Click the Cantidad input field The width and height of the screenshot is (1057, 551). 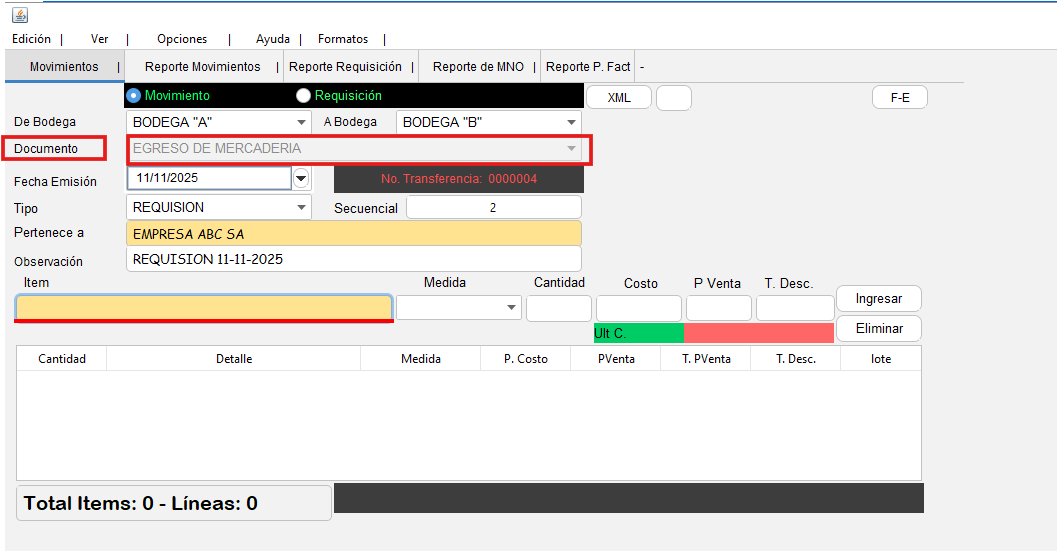coord(558,308)
